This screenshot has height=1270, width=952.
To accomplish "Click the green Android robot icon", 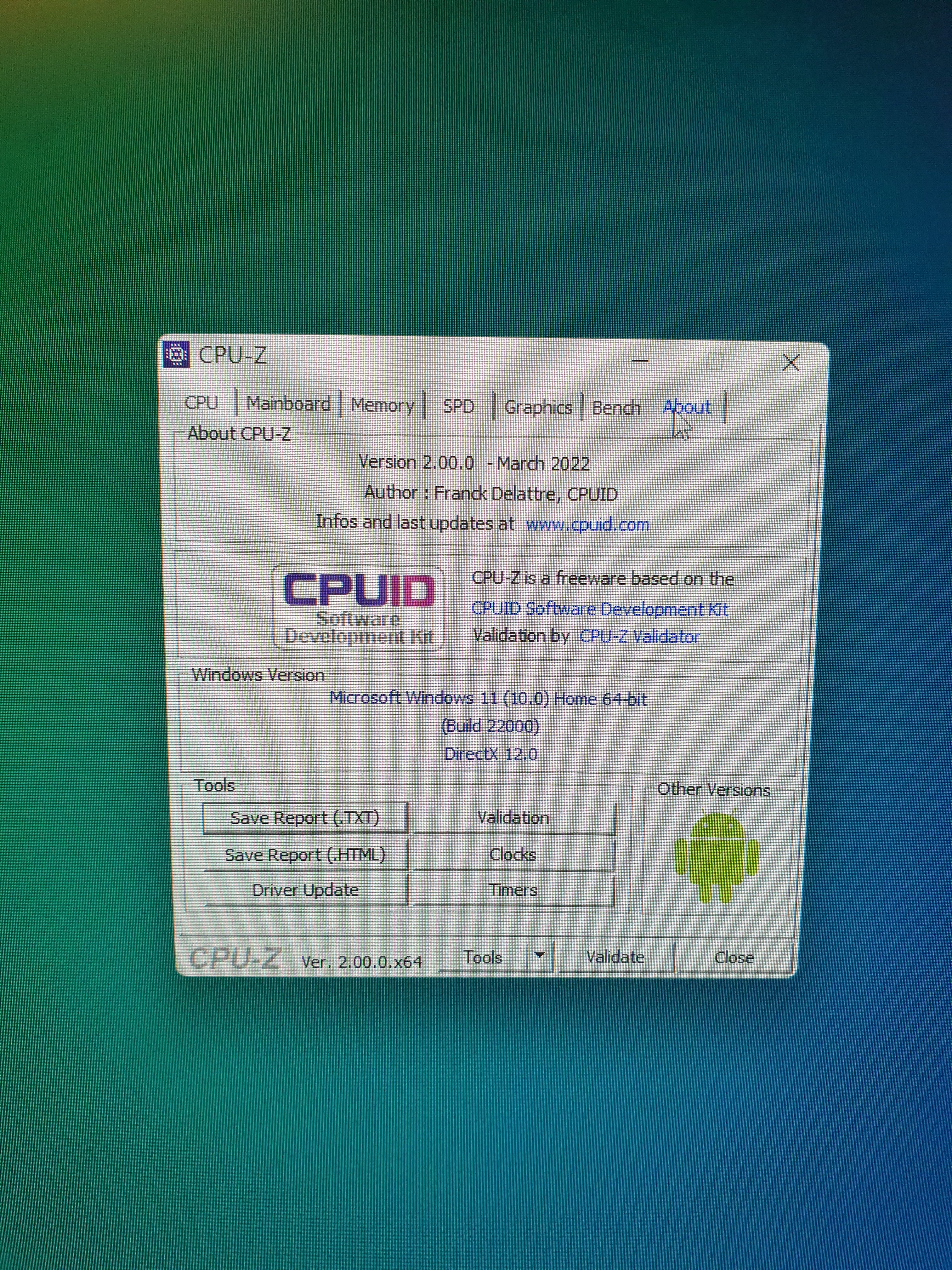I will point(716,856).
